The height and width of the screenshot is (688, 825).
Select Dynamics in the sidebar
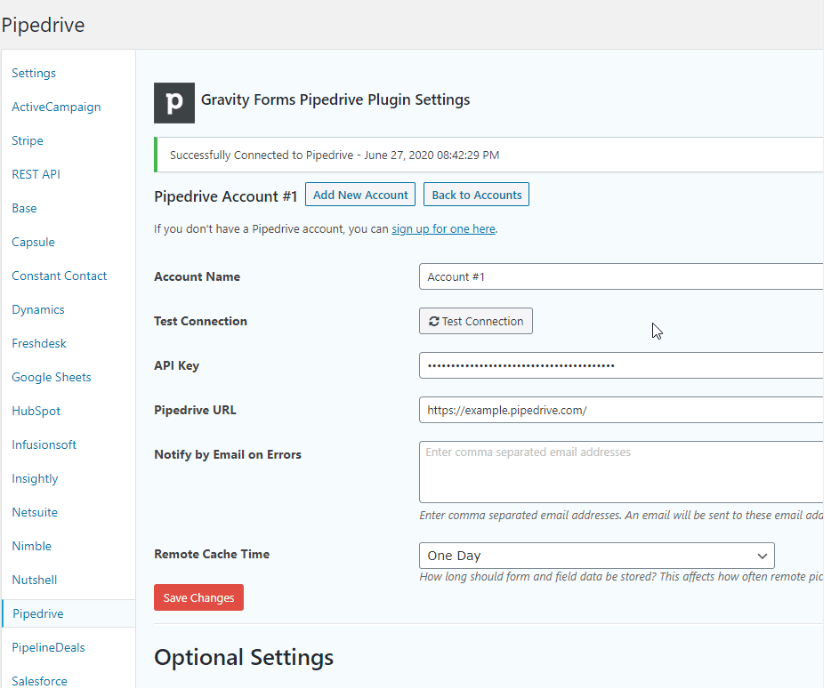38,309
